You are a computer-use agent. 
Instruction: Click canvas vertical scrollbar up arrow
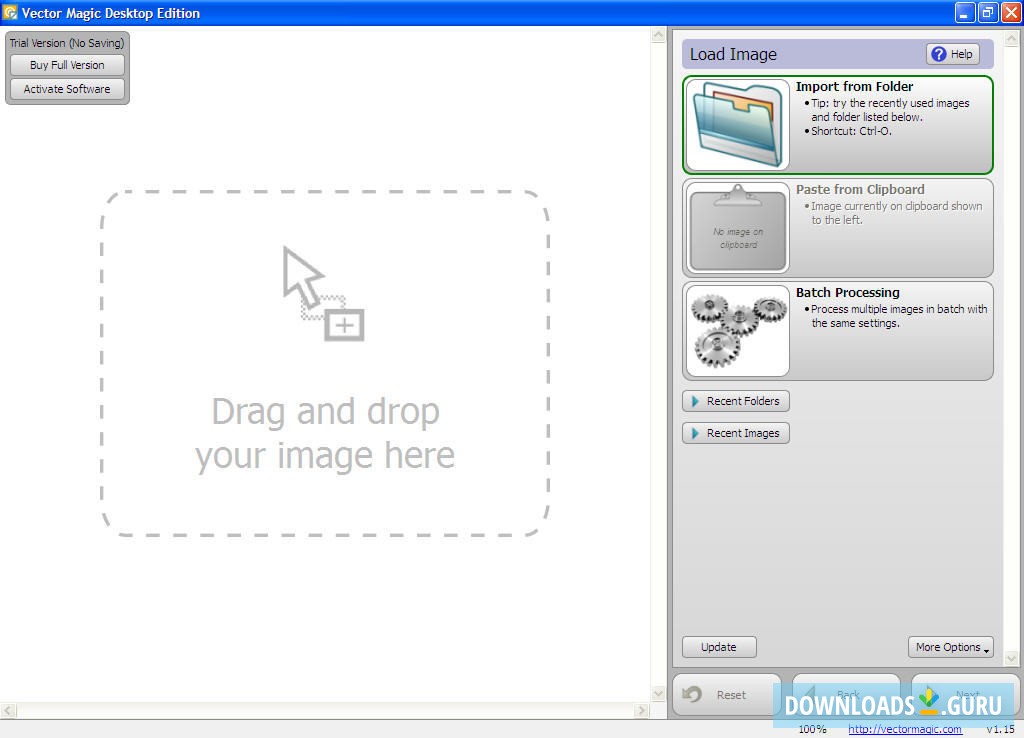tap(658, 35)
